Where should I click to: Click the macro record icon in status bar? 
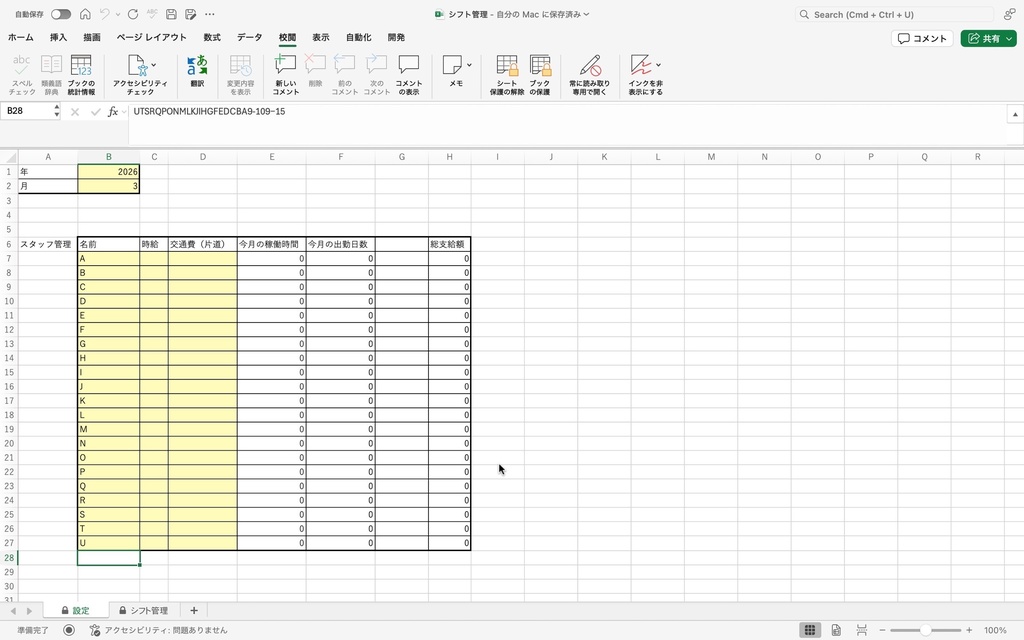tap(69, 630)
